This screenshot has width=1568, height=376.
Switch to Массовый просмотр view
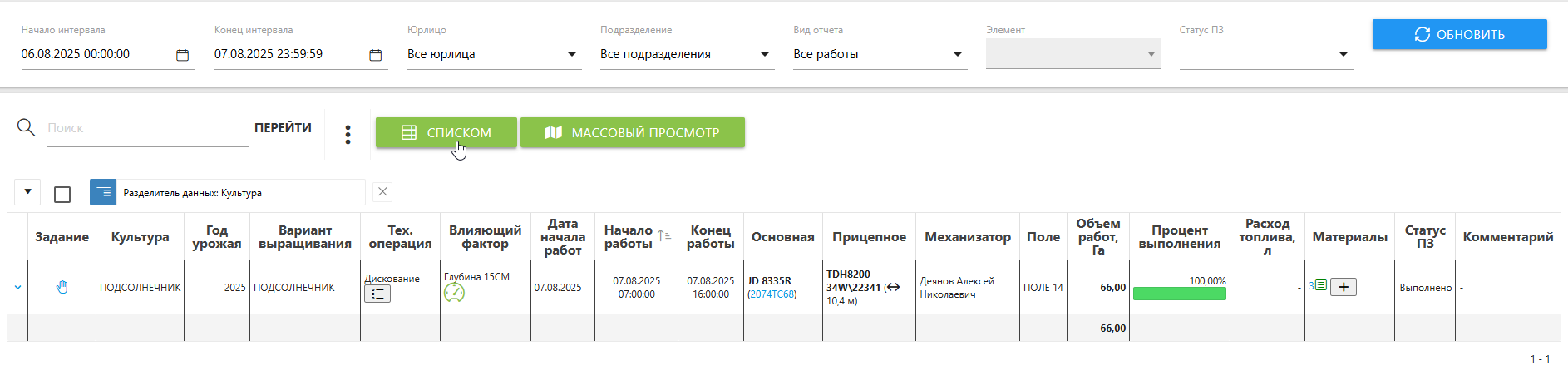(633, 133)
